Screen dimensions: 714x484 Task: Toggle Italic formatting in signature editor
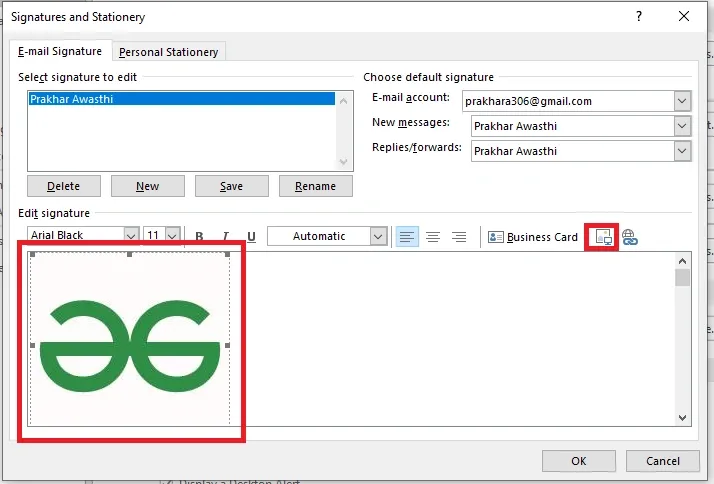point(225,236)
